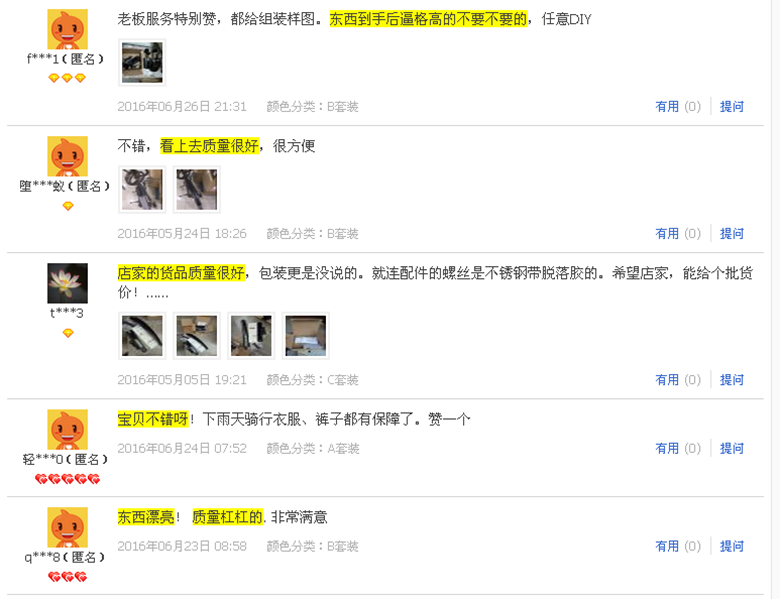Screen dimensions: 780x599
Task: Click the single diamond icon under t***3
Action: coord(68,333)
